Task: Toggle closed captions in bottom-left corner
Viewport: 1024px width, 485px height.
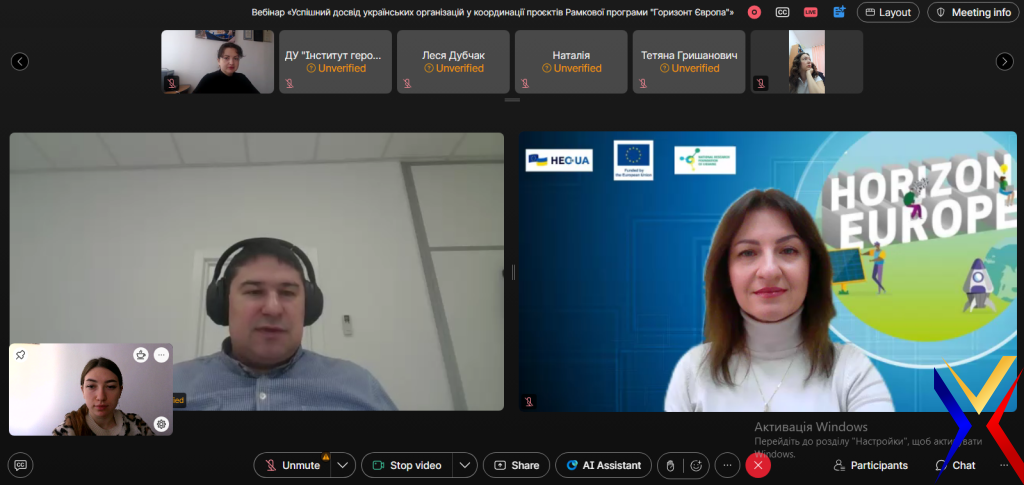Action: [x=20, y=465]
